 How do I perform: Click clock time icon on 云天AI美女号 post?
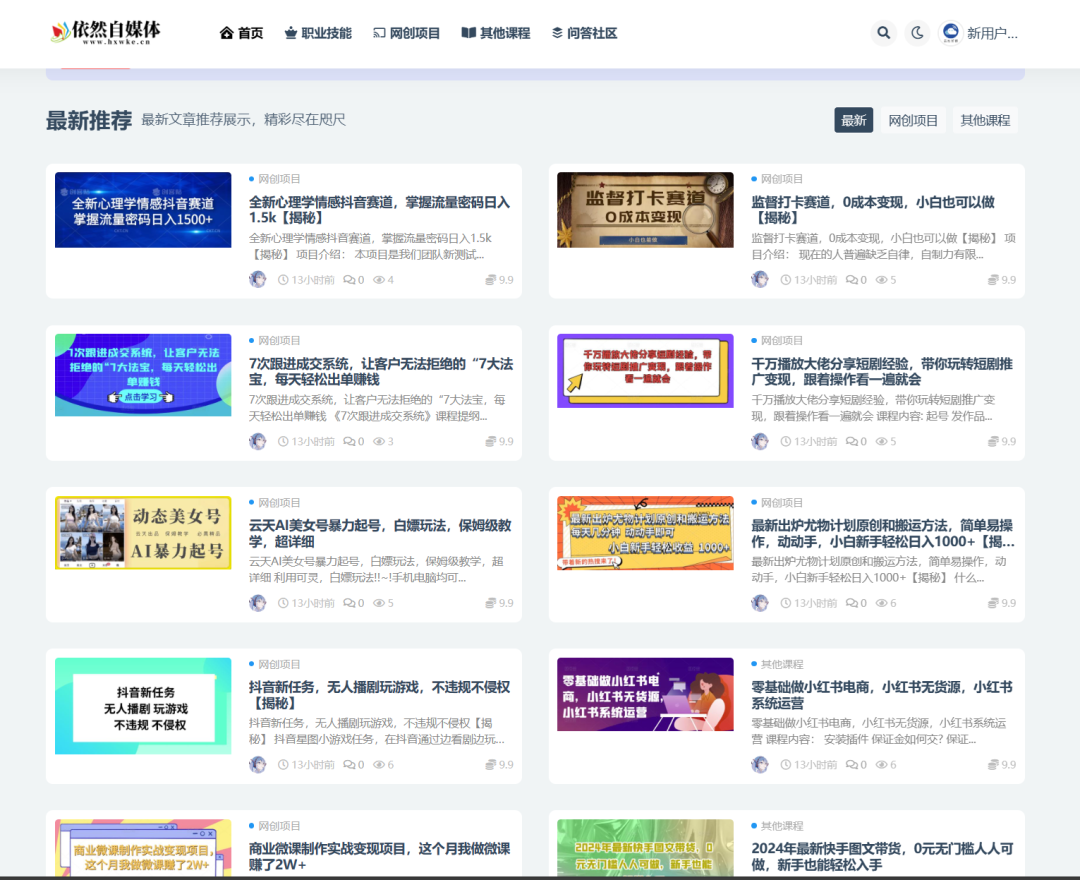tap(283, 603)
